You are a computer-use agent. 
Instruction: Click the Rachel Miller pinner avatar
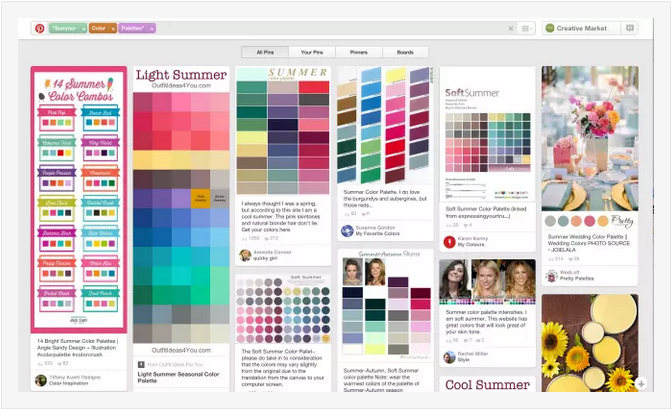point(449,357)
